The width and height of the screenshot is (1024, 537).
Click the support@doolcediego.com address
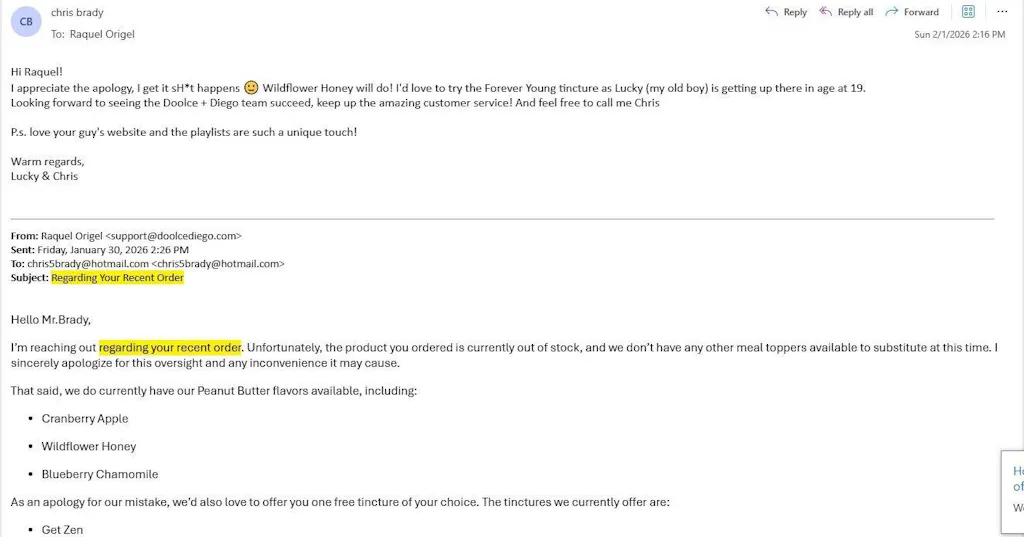tap(174, 236)
